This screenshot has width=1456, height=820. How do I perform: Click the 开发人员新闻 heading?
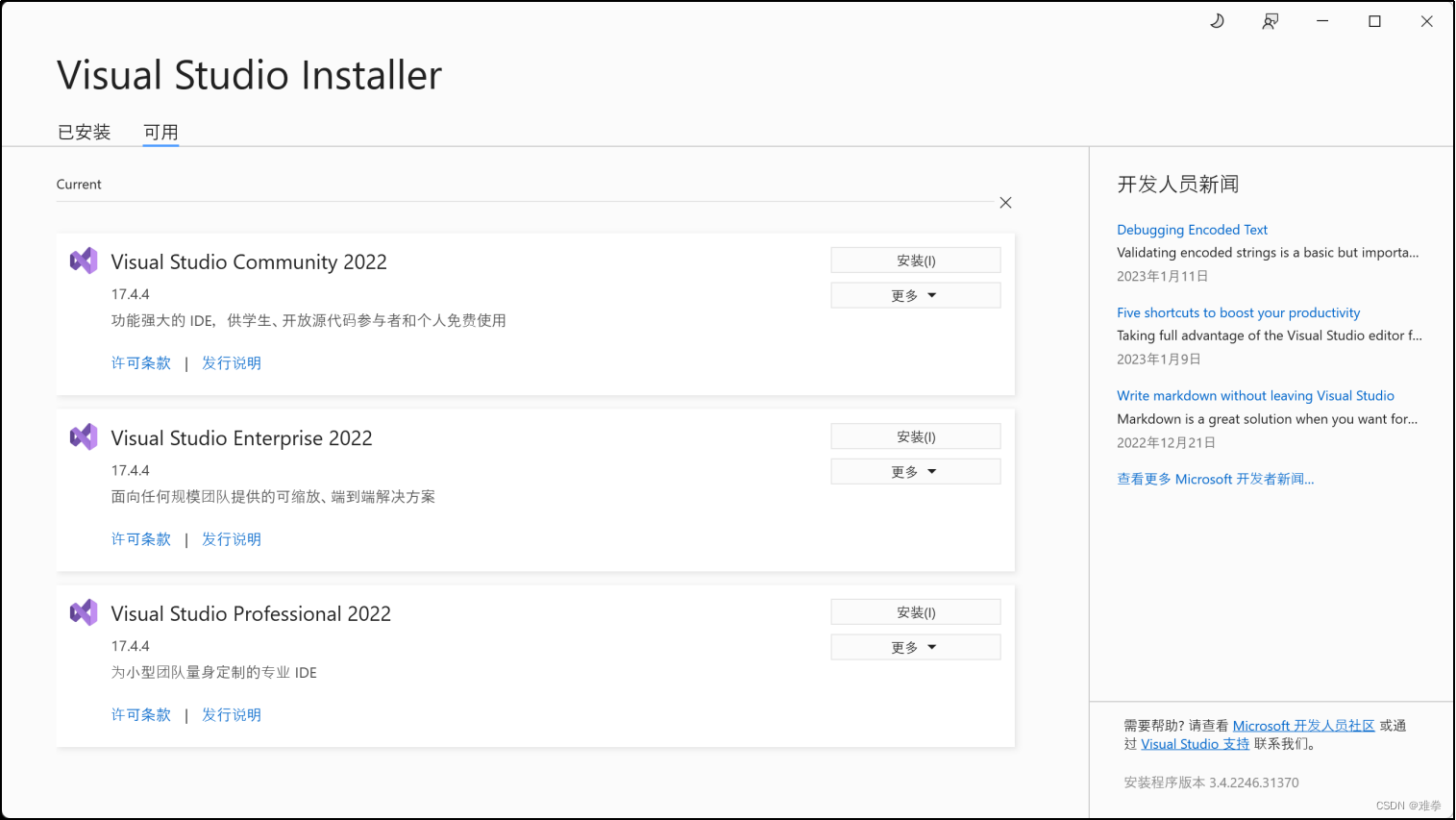click(1177, 184)
